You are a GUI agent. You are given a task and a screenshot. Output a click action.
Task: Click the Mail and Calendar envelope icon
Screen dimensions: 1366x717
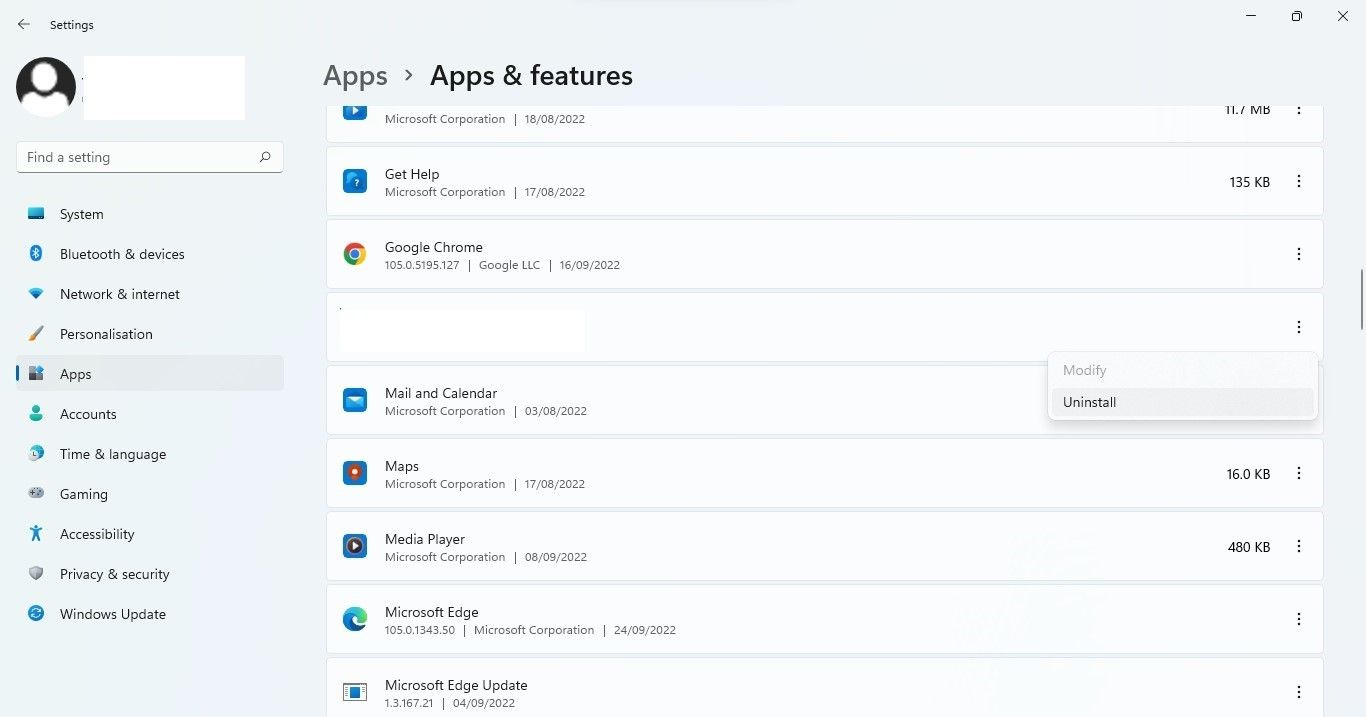click(x=355, y=400)
